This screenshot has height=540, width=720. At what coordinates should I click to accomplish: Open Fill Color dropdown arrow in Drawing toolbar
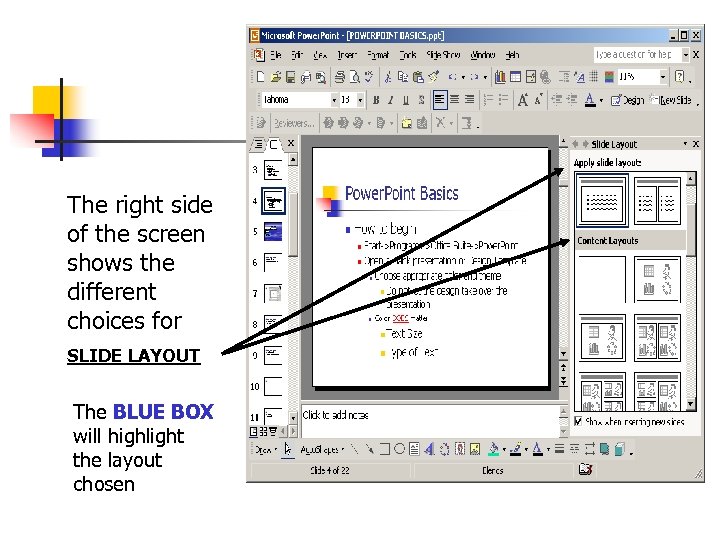[505, 450]
